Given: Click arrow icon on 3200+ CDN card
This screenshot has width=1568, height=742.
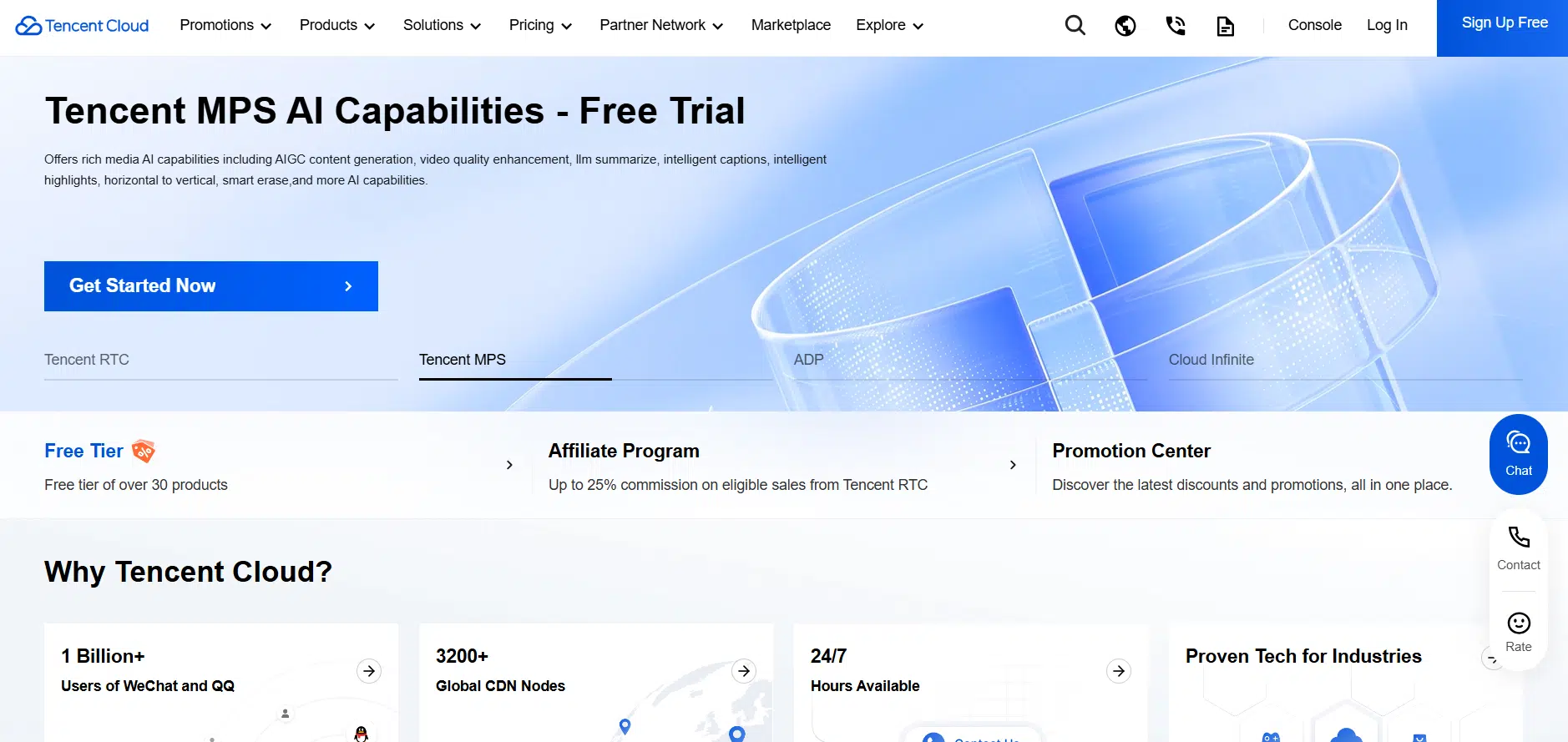Looking at the screenshot, I should (x=744, y=671).
